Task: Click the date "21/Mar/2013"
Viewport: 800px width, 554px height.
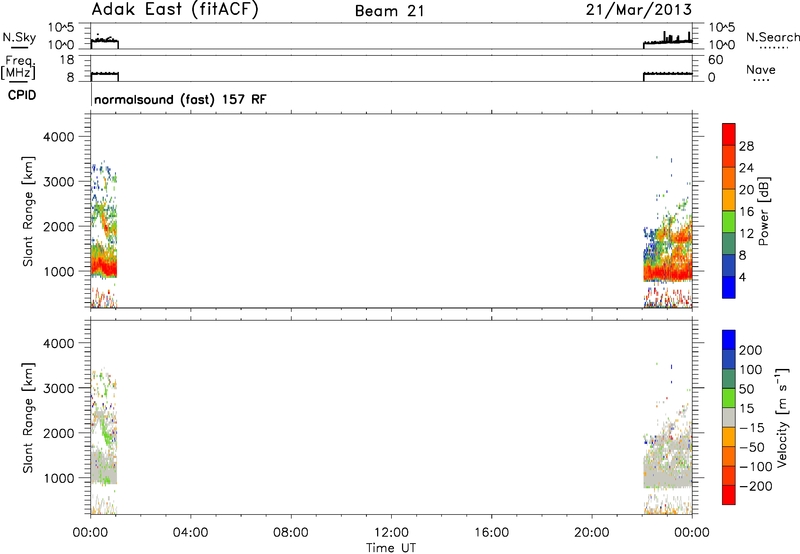Action: pyautogui.click(x=639, y=10)
